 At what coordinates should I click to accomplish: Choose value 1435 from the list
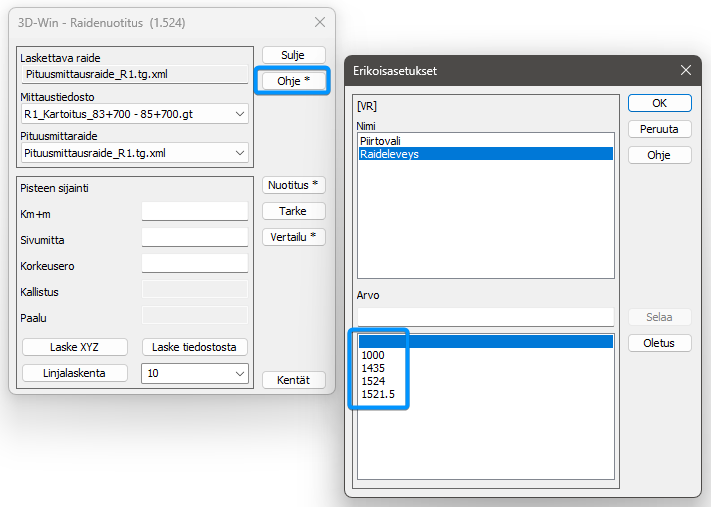click(373, 369)
